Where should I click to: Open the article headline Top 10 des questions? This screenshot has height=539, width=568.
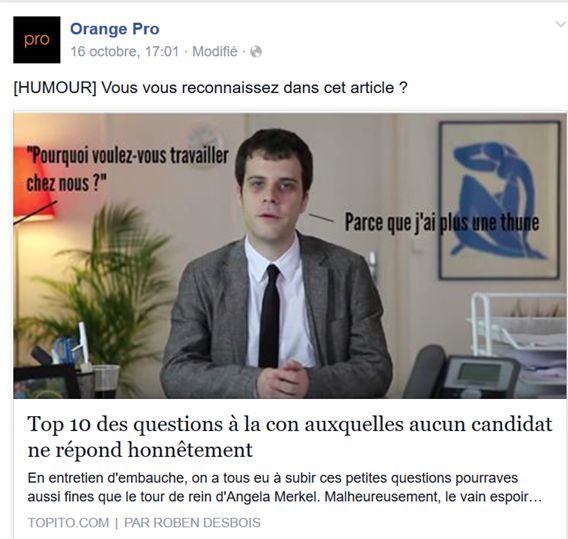tap(290, 437)
